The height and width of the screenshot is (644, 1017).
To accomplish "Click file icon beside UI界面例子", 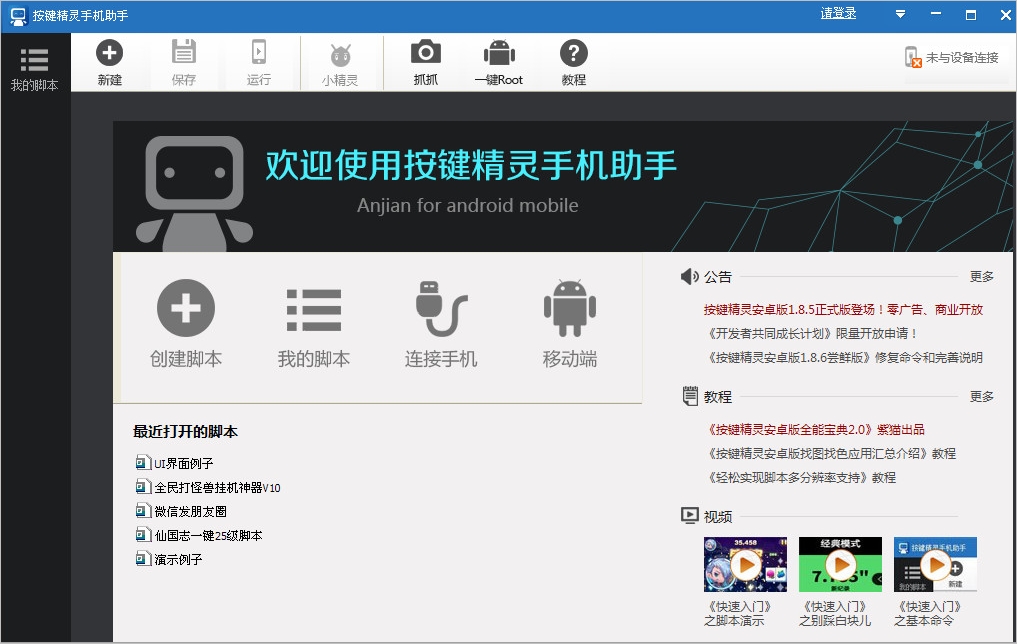I will click(143, 462).
